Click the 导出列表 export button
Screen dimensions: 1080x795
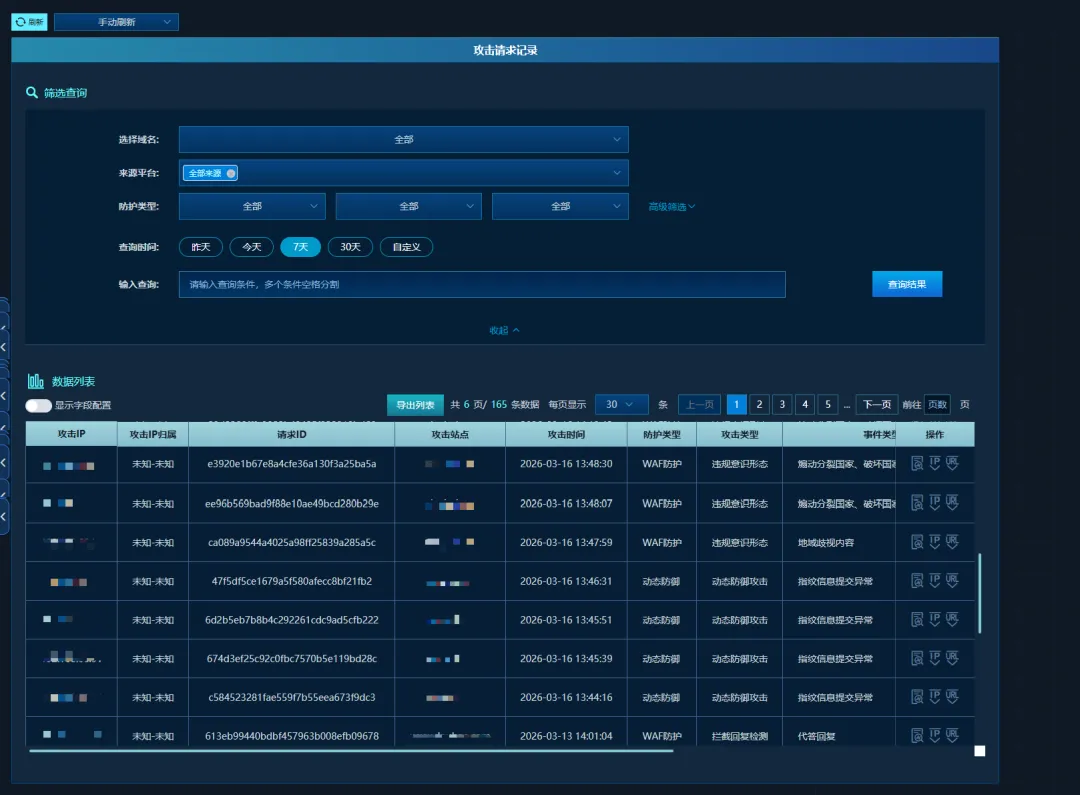coord(415,405)
